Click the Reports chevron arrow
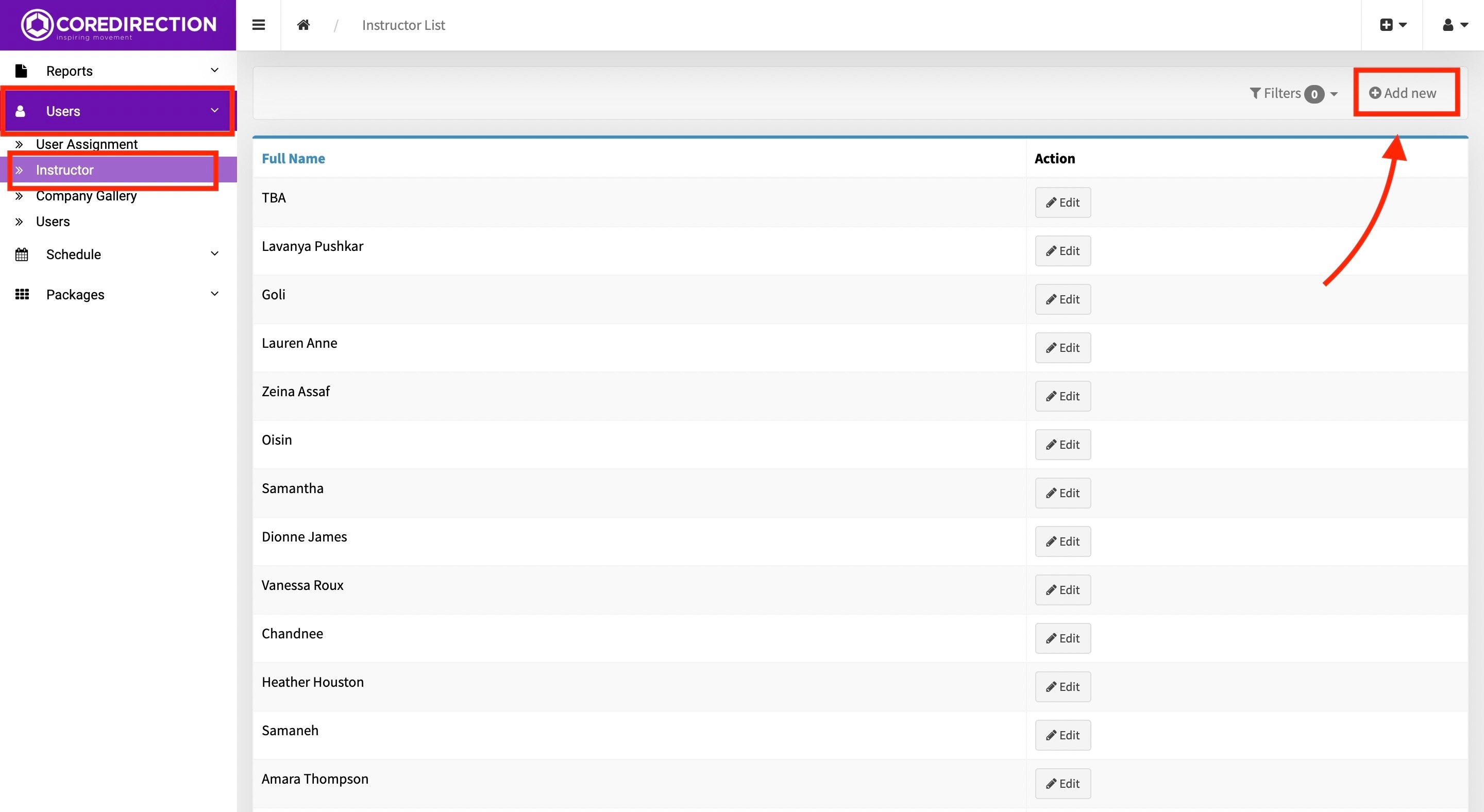Image resolution: width=1484 pixels, height=812 pixels. [214, 70]
